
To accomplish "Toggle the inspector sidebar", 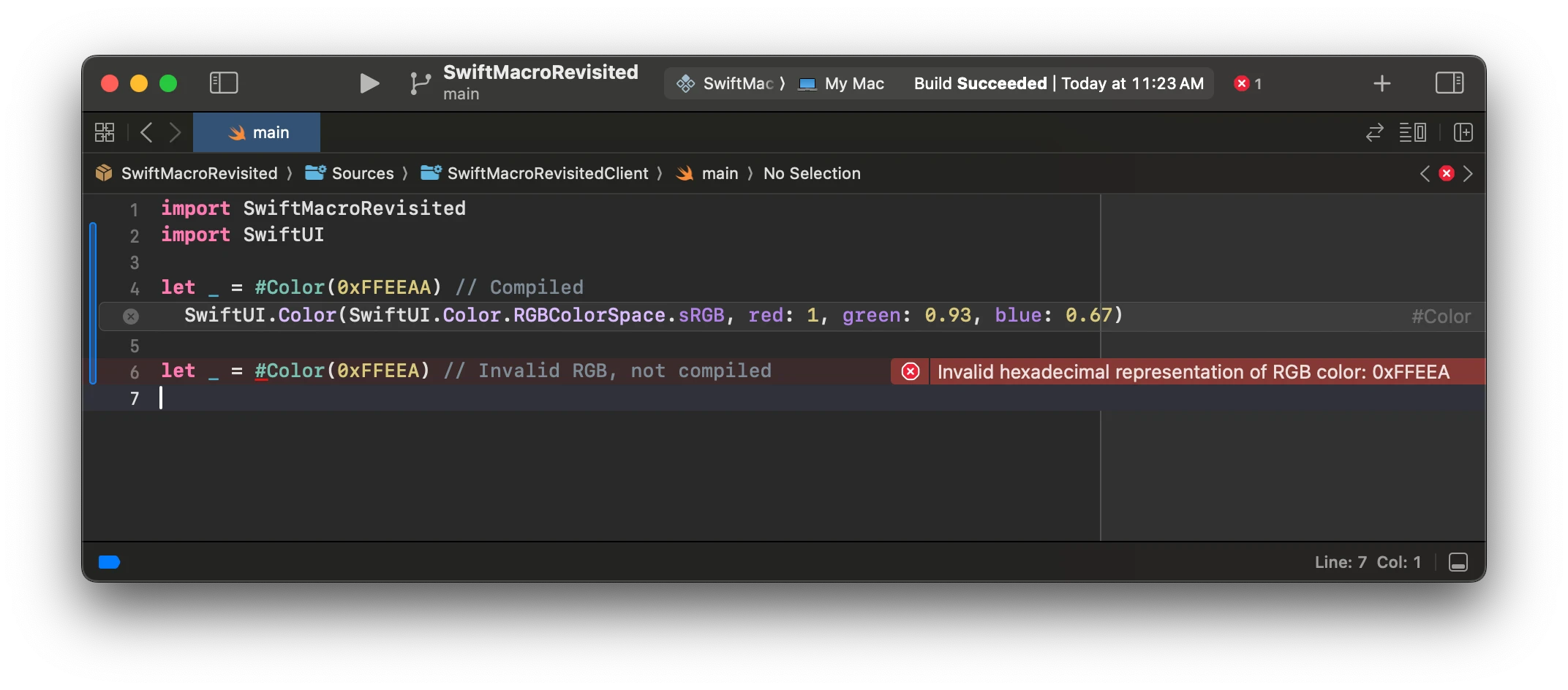I will (x=1449, y=83).
